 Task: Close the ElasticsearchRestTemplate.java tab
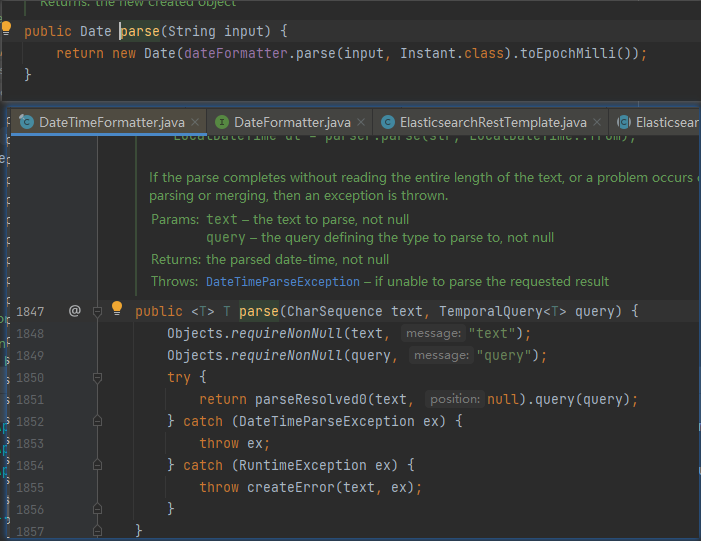point(597,122)
